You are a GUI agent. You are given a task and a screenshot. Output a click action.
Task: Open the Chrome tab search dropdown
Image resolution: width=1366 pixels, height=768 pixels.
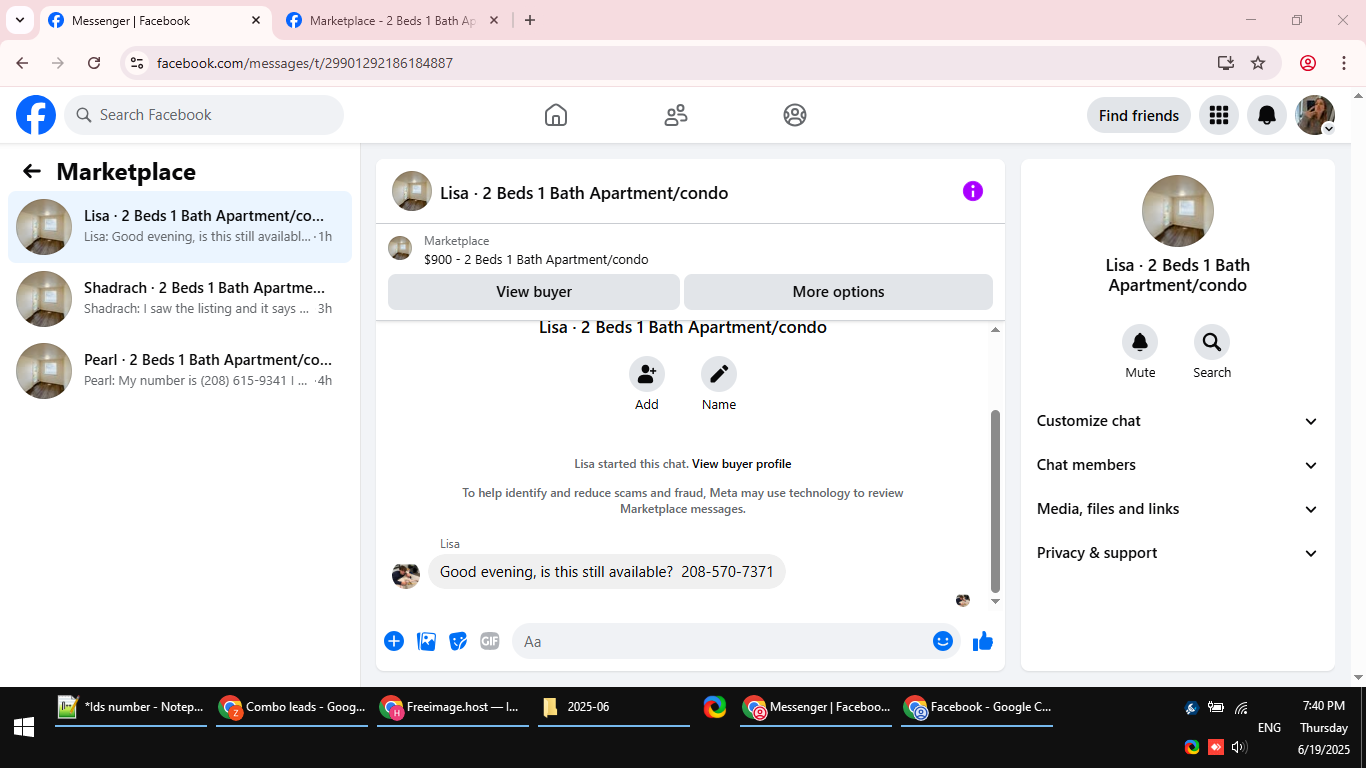click(20, 20)
